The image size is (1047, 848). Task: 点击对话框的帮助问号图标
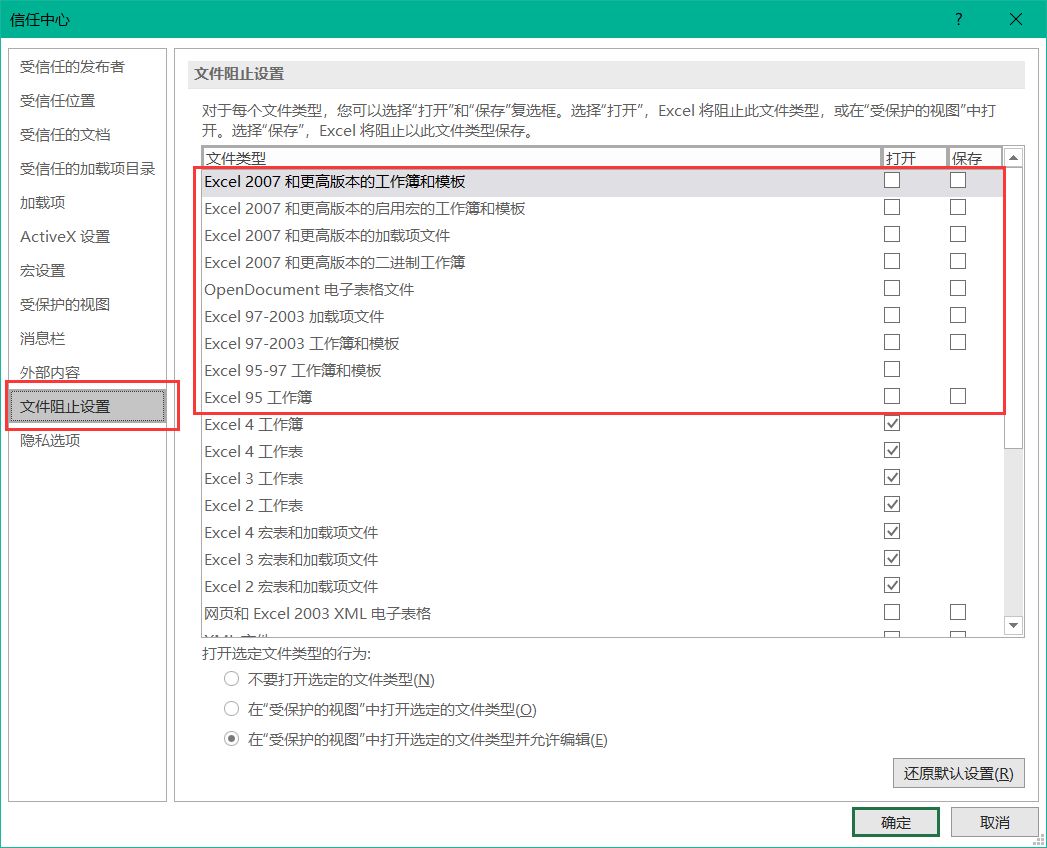(957, 19)
